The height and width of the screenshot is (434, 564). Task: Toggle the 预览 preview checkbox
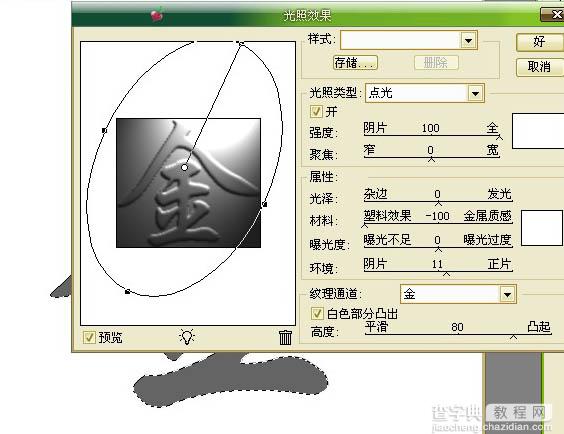tap(89, 337)
